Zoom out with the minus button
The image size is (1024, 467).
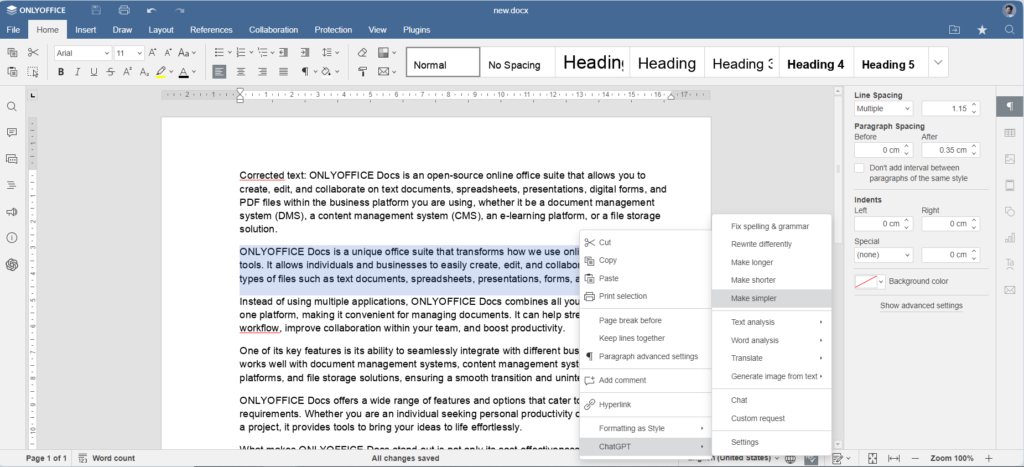pyautogui.click(x=916, y=459)
